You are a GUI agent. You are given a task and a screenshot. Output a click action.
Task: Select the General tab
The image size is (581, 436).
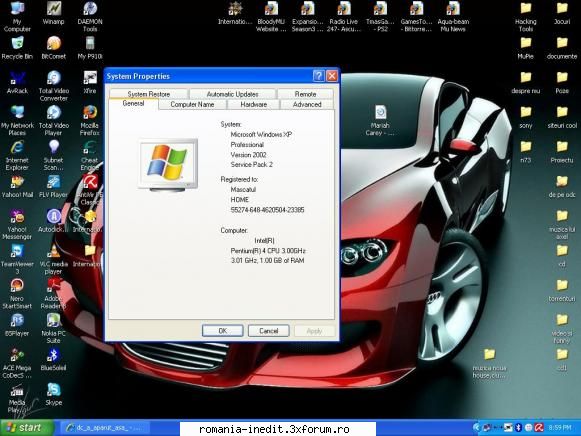(x=133, y=104)
